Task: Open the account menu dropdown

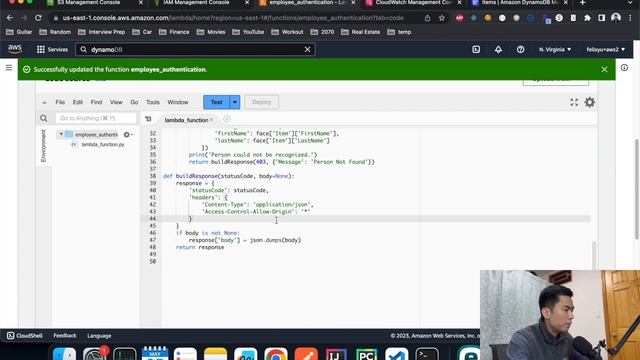Action: [x=606, y=49]
